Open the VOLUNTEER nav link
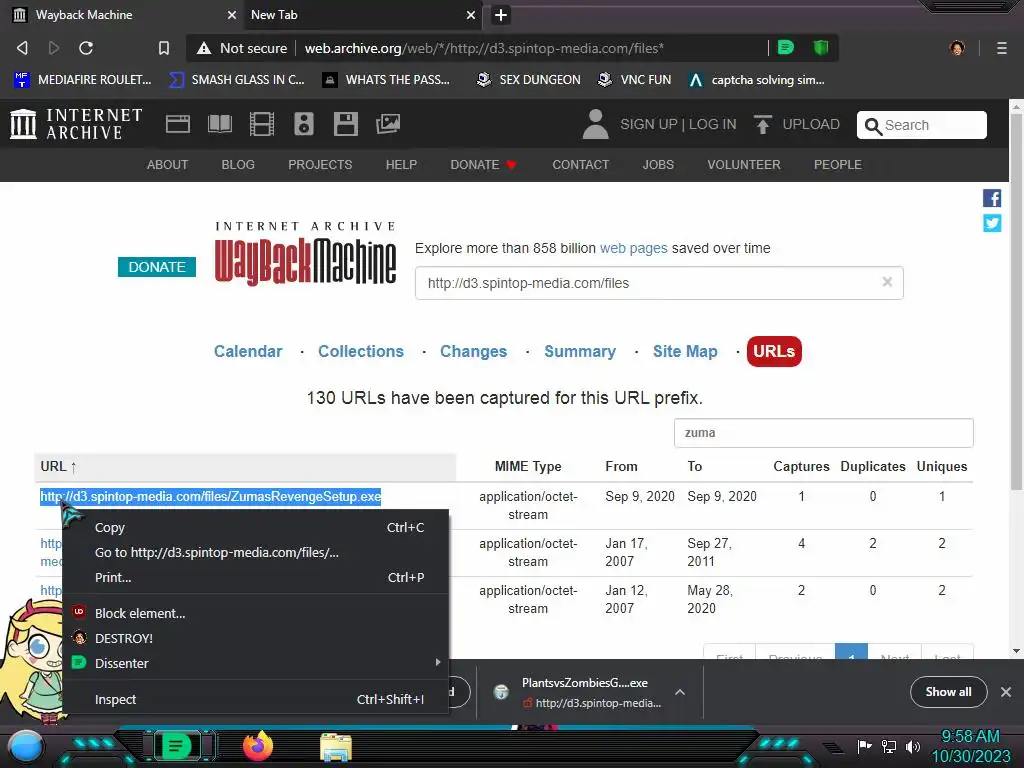This screenshot has height=768, width=1024. point(743,165)
